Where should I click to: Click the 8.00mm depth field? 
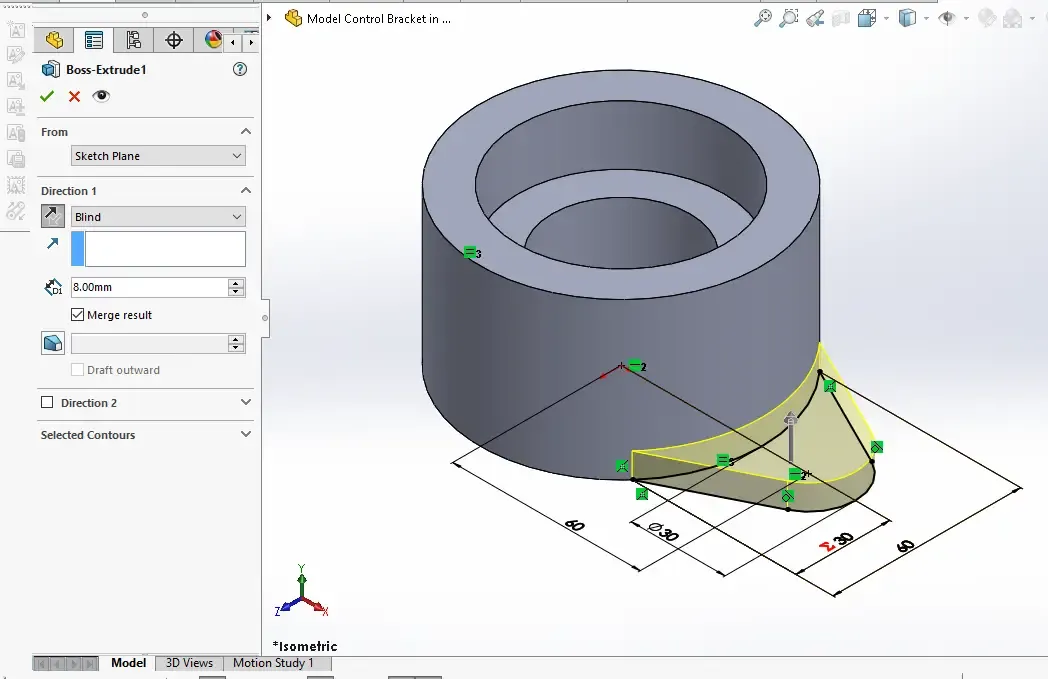(149, 287)
